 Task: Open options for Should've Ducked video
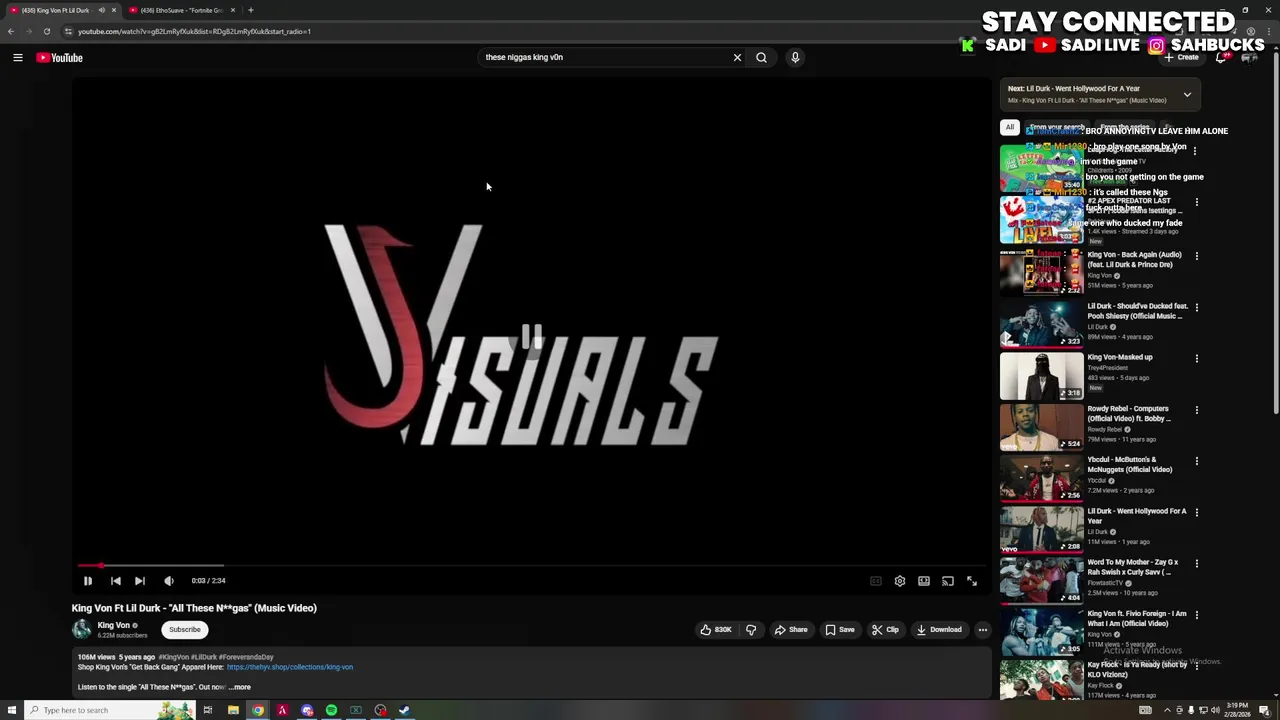point(1196,307)
